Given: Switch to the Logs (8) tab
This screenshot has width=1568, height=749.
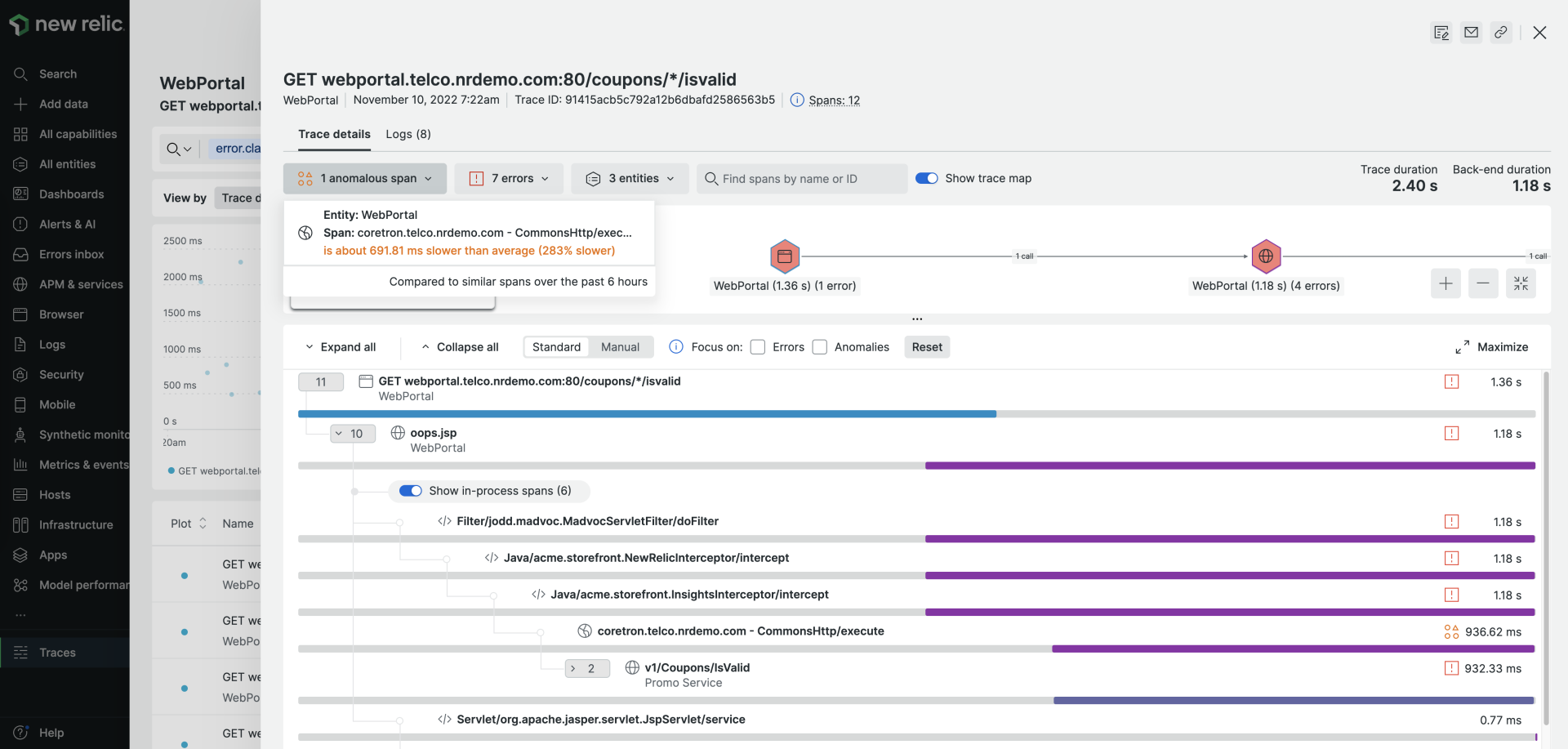Looking at the screenshot, I should [x=408, y=134].
